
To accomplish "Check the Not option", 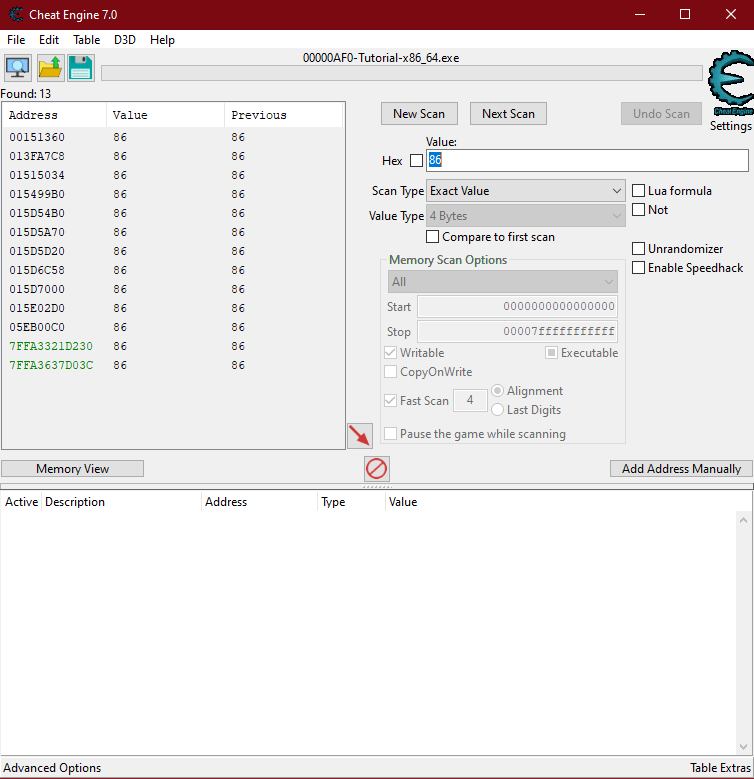I will coord(638,210).
